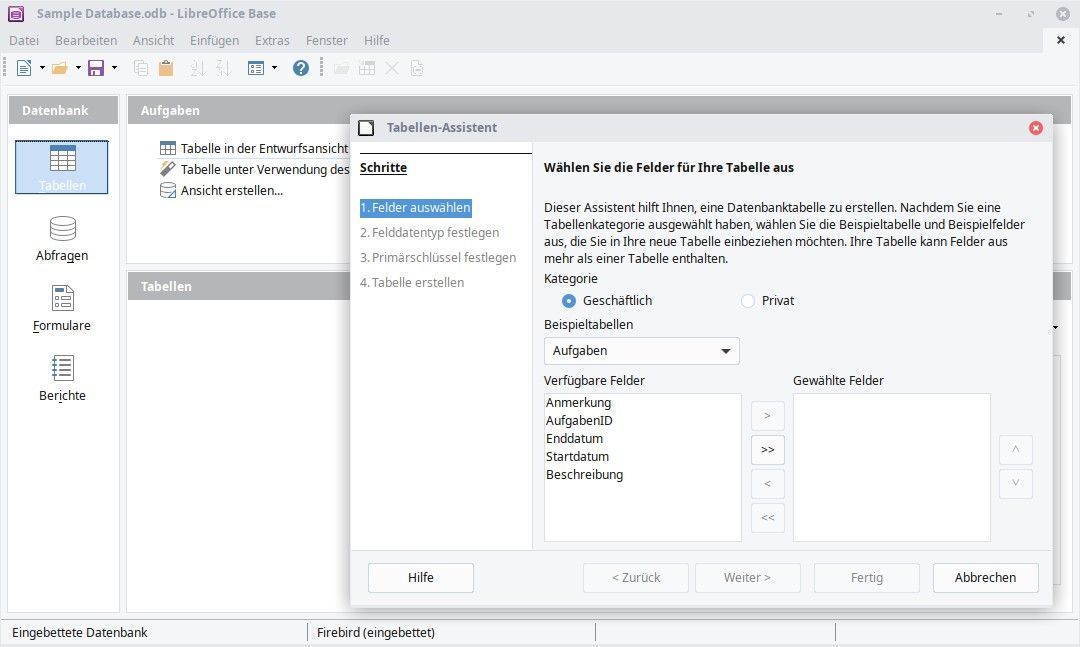Open LibreOffice Help via question mark icon
The height and width of the screenshot is (647, 1080).
tap(301, 68)
